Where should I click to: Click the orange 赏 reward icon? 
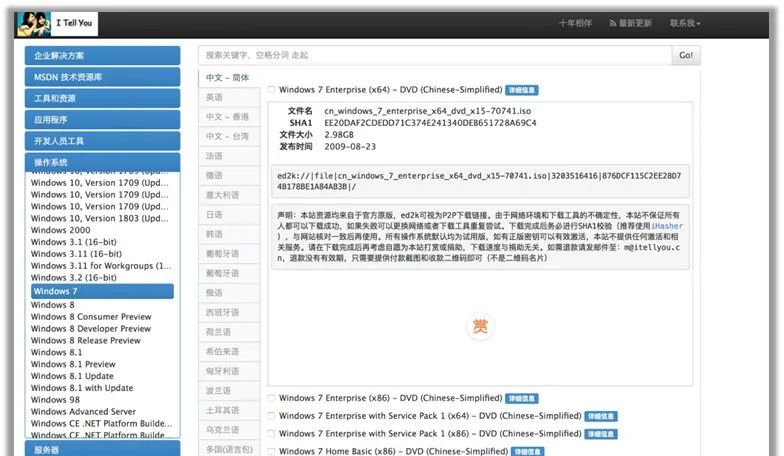point(480,326)
